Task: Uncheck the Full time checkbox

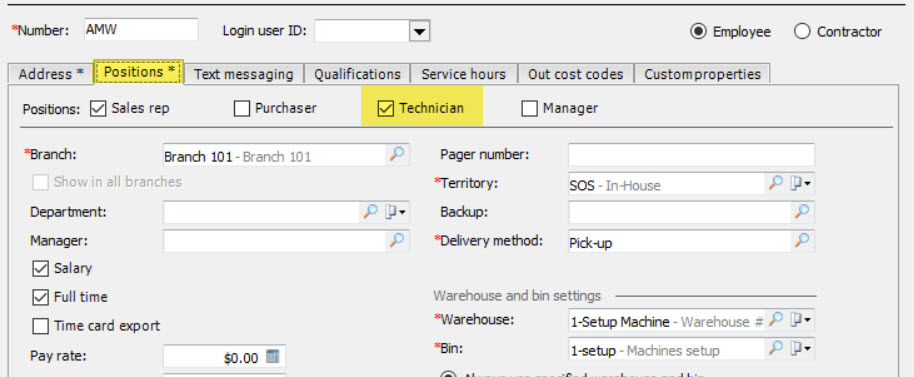Action: (40, 297)
